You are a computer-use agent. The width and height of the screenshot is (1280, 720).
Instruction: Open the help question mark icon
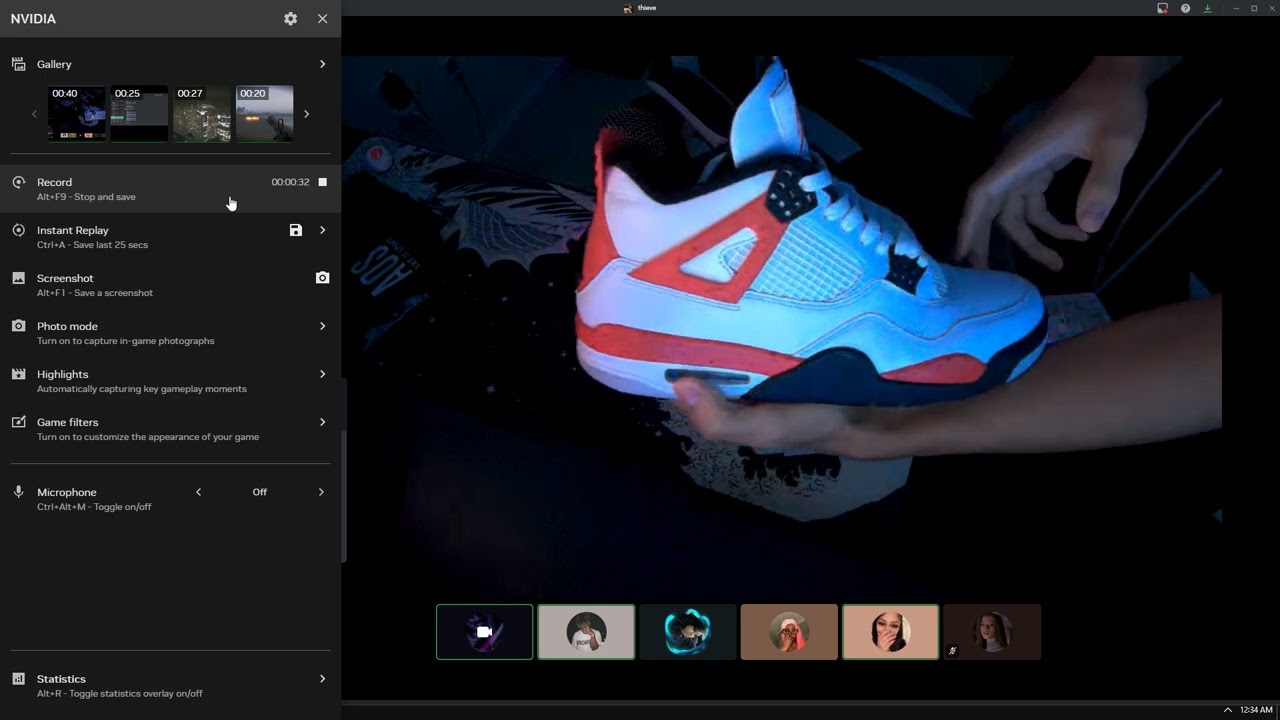1185,8
